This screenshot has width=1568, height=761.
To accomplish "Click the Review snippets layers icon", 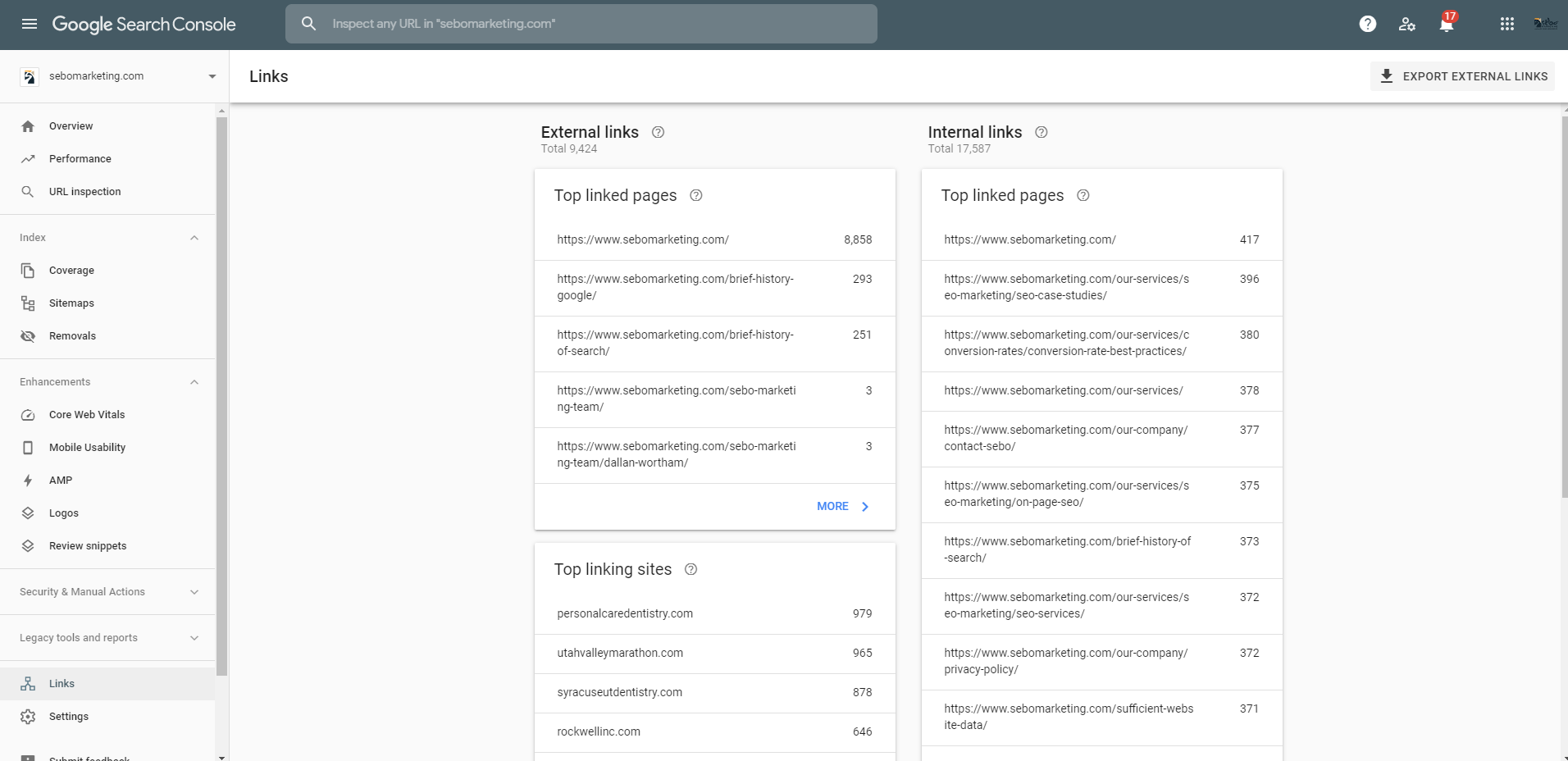I will tap(28, 545).
